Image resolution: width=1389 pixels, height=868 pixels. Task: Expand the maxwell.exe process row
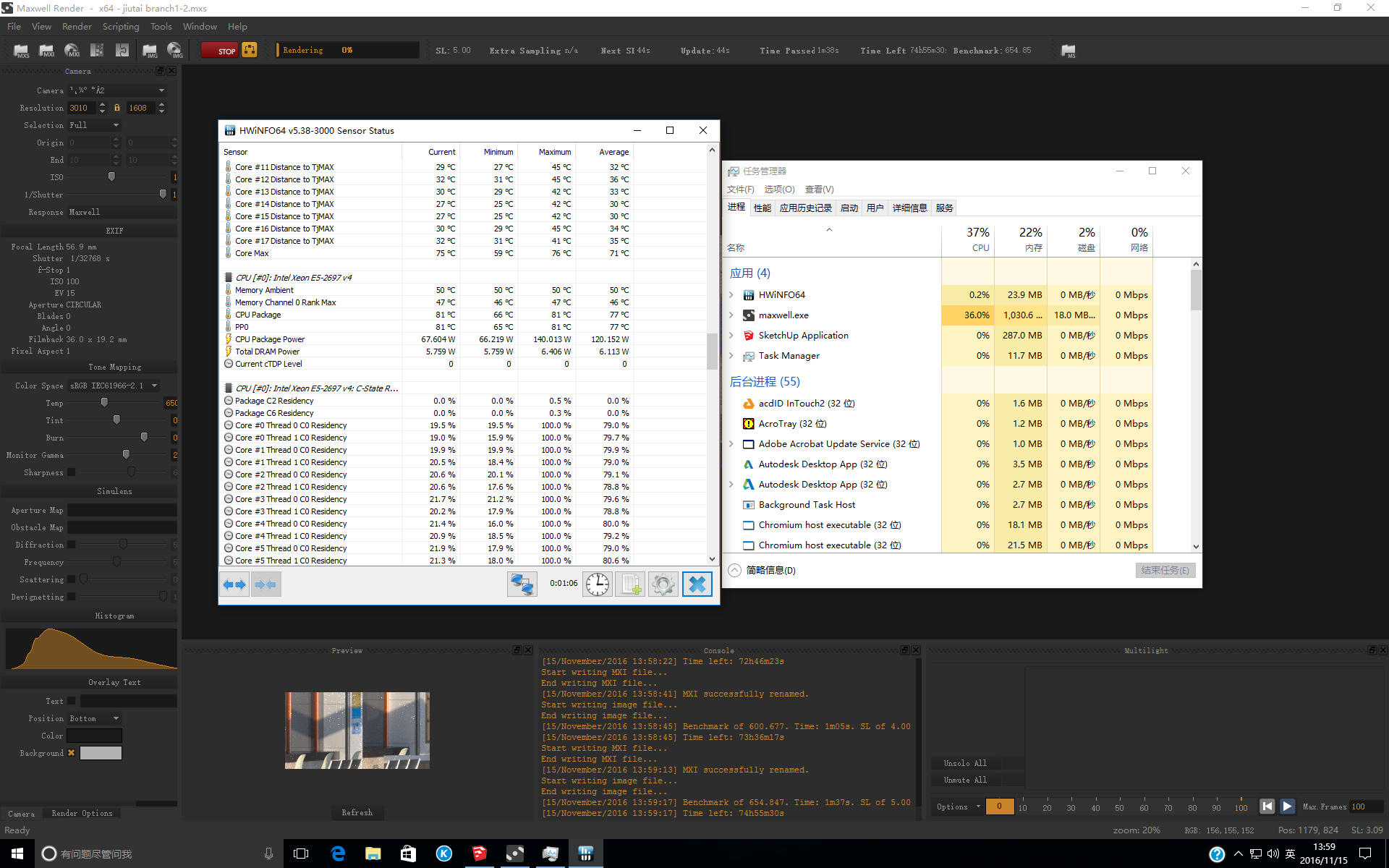[731, 315]
